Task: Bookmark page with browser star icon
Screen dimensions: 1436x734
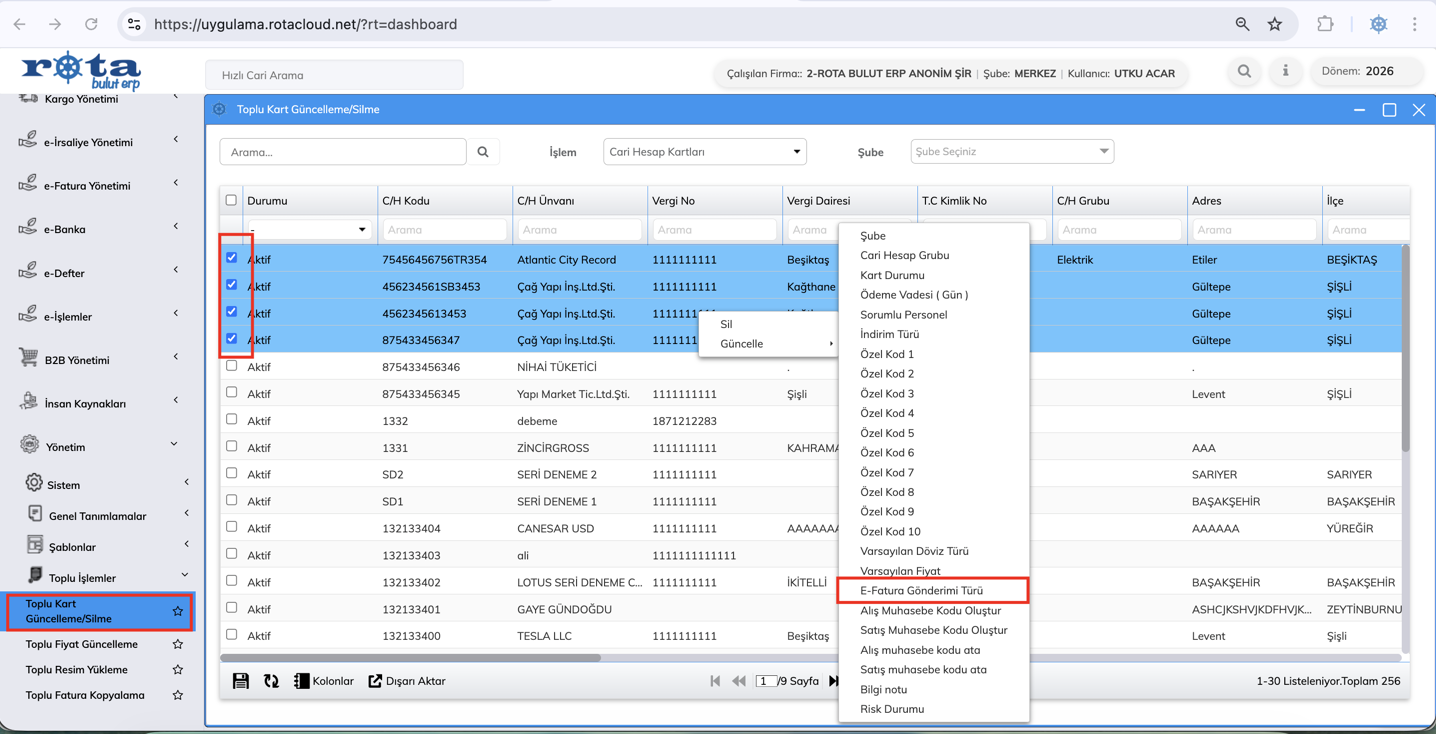Action: [x=1275, y=24]
